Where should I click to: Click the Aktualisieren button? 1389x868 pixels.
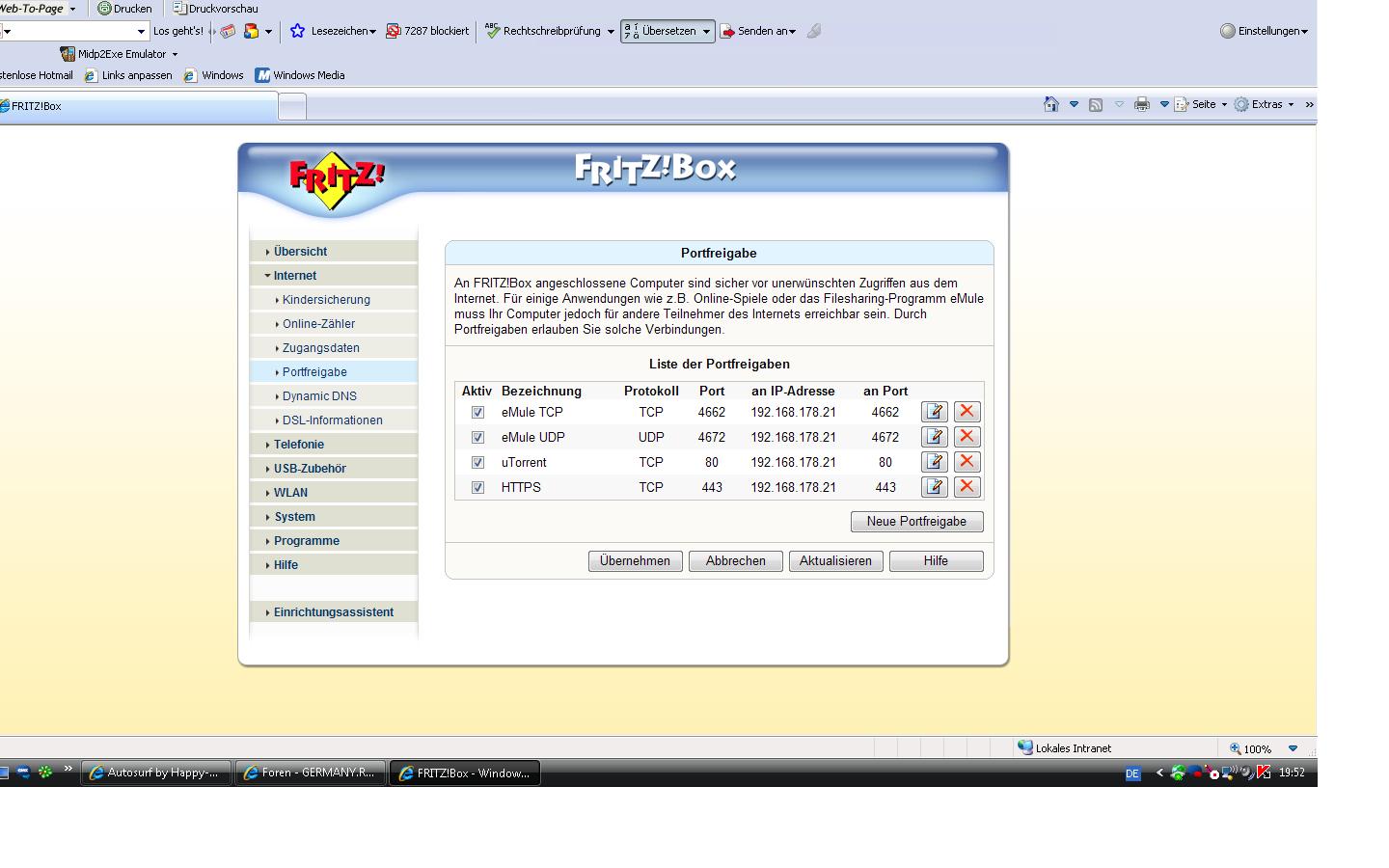[835, 560]
